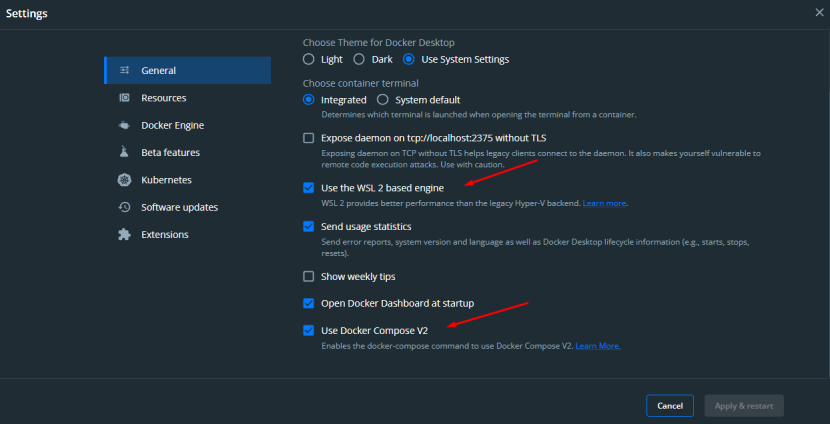Open Software updates settings
Image resolution: width=830 pixels, height=424 pixels.
click(x=187, y=207)
